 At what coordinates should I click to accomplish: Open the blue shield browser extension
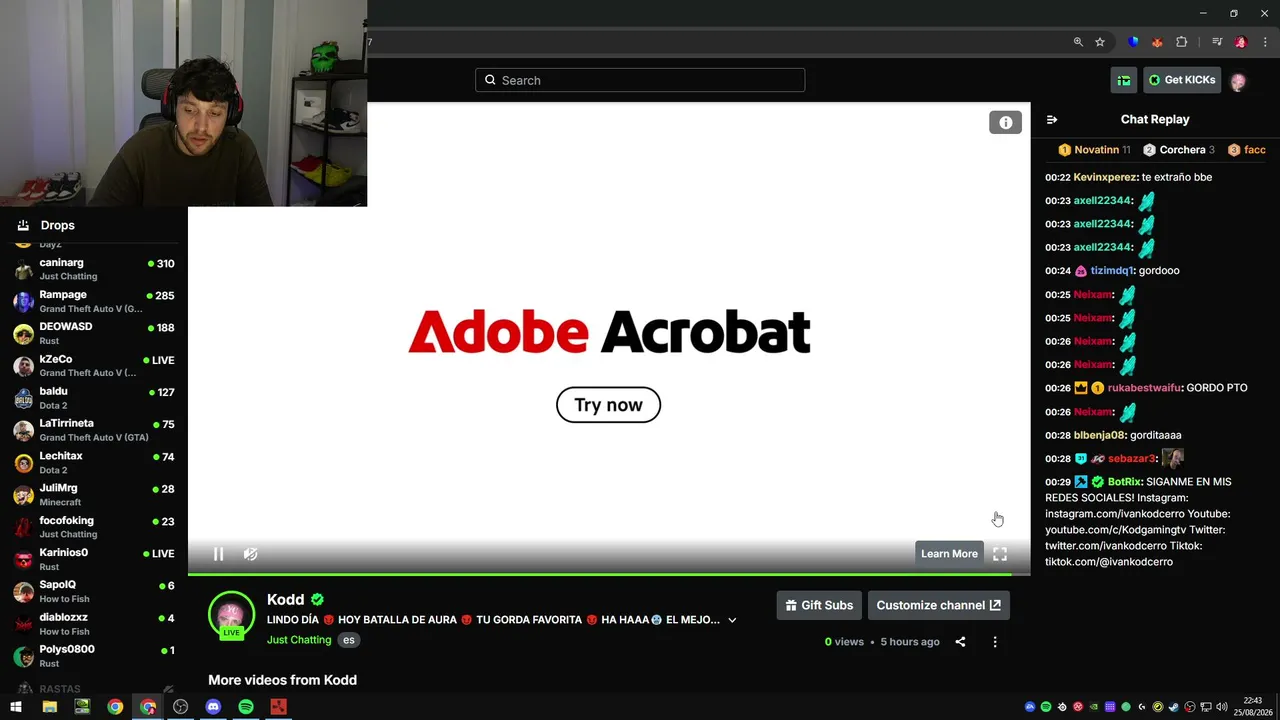1133,42
